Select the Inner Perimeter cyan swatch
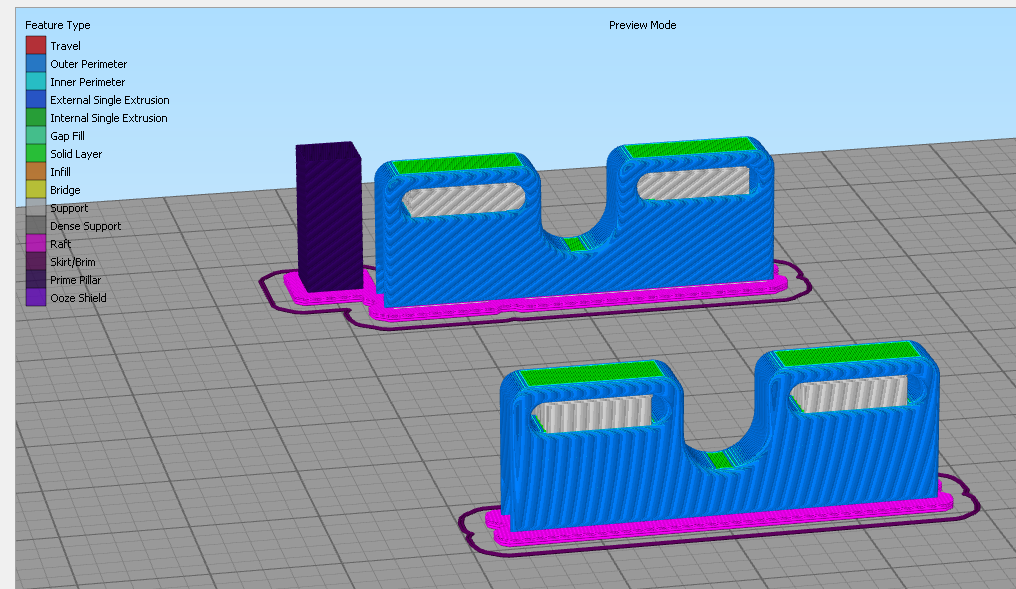The width and height of the screenshot is (1016, 589). pyautogui.click(x=36, y=82)
